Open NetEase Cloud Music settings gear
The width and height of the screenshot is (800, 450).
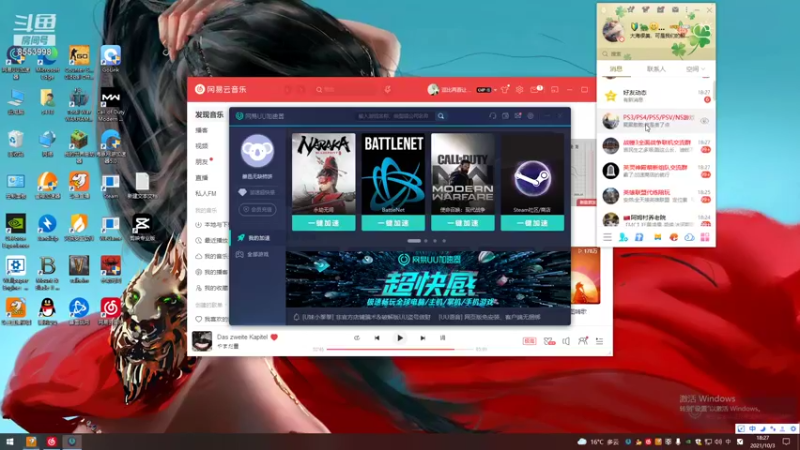pos(519,89)
